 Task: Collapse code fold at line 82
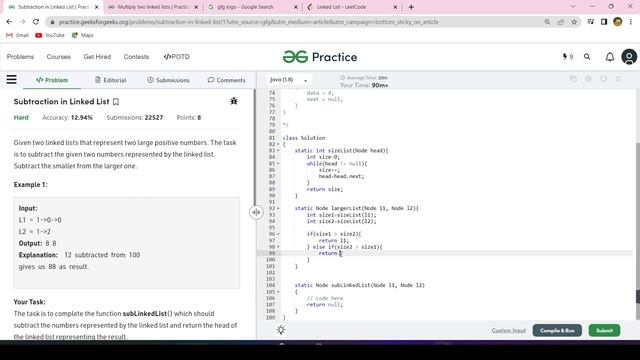(278, 144)
